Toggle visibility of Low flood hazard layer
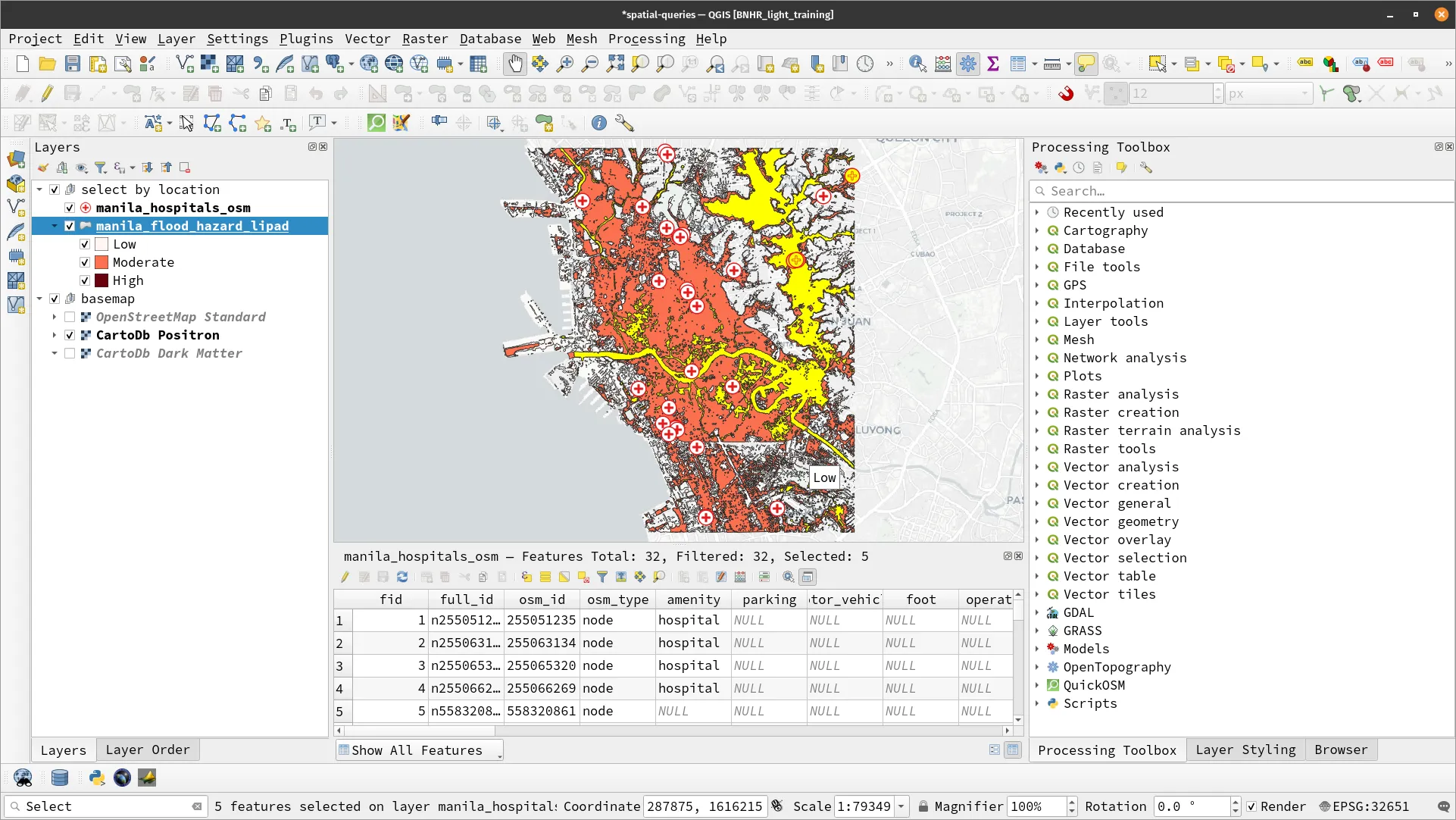 point(85,244)
